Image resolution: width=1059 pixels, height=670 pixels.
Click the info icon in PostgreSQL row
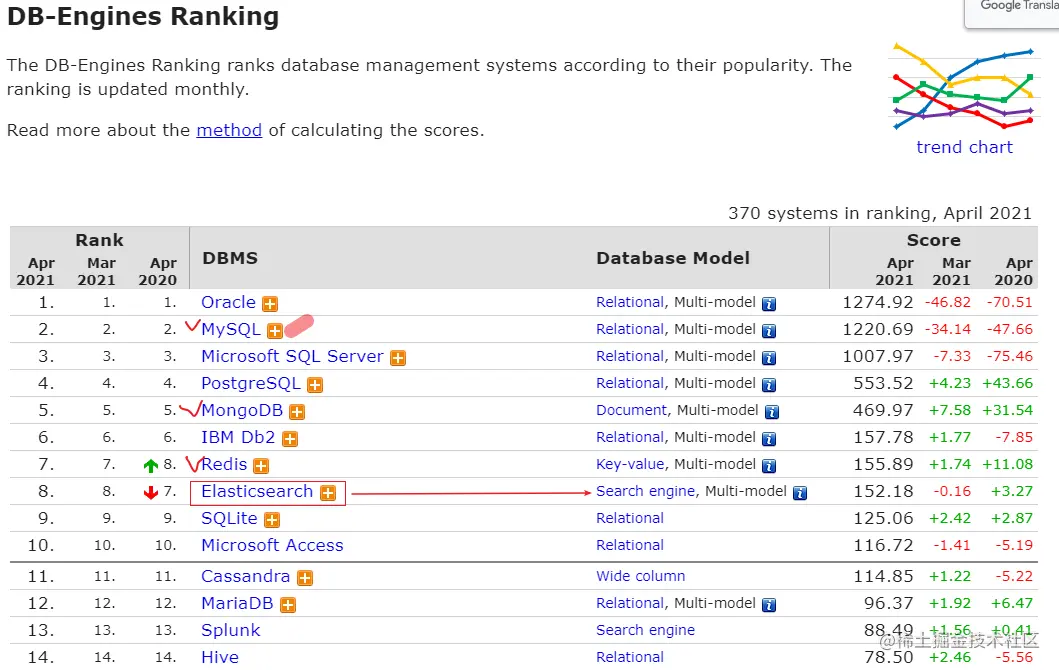pyautogui.click(x=769, y=385)
